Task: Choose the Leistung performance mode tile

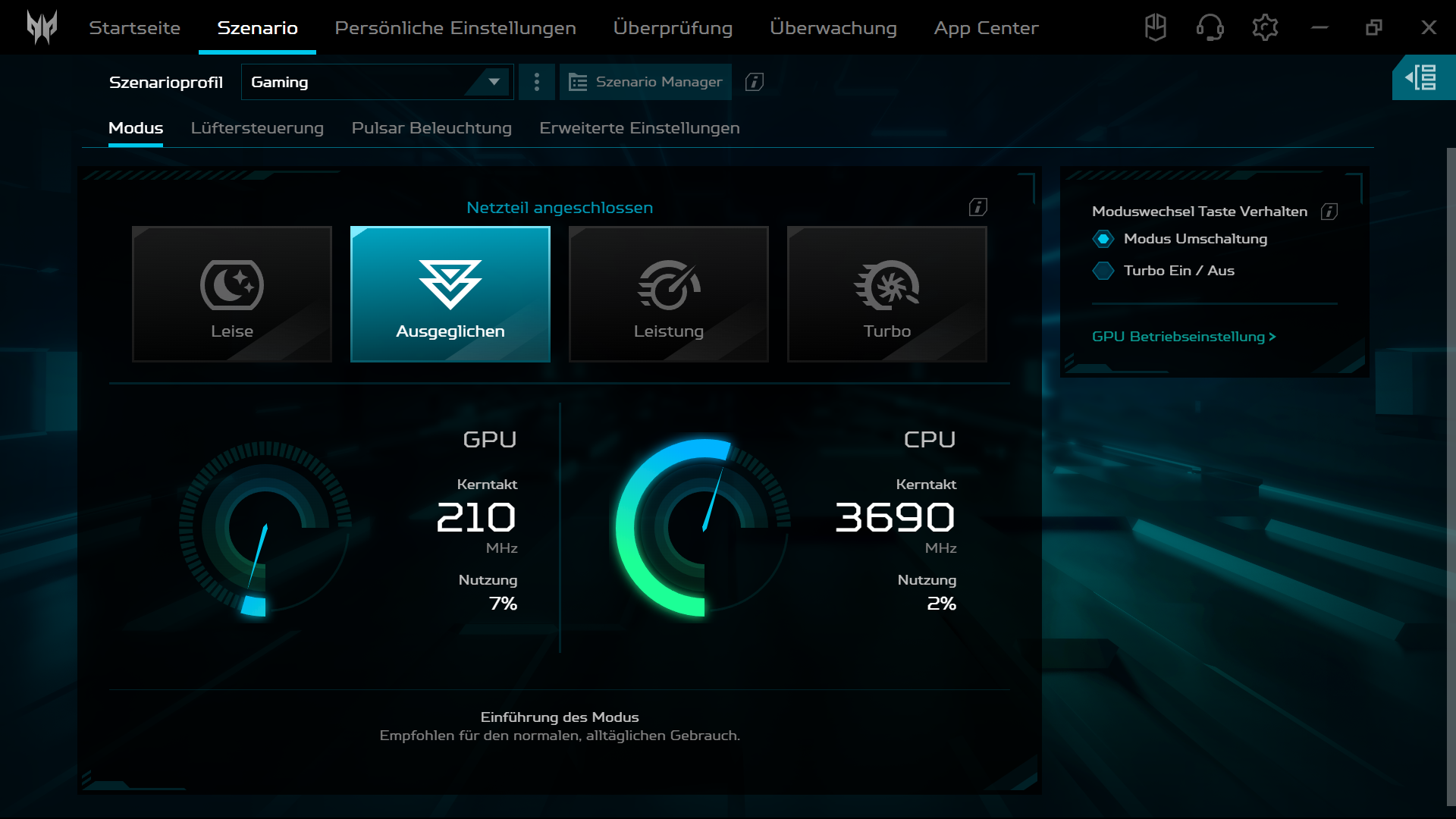Action: pyautogui.click(x=668, y=294)
